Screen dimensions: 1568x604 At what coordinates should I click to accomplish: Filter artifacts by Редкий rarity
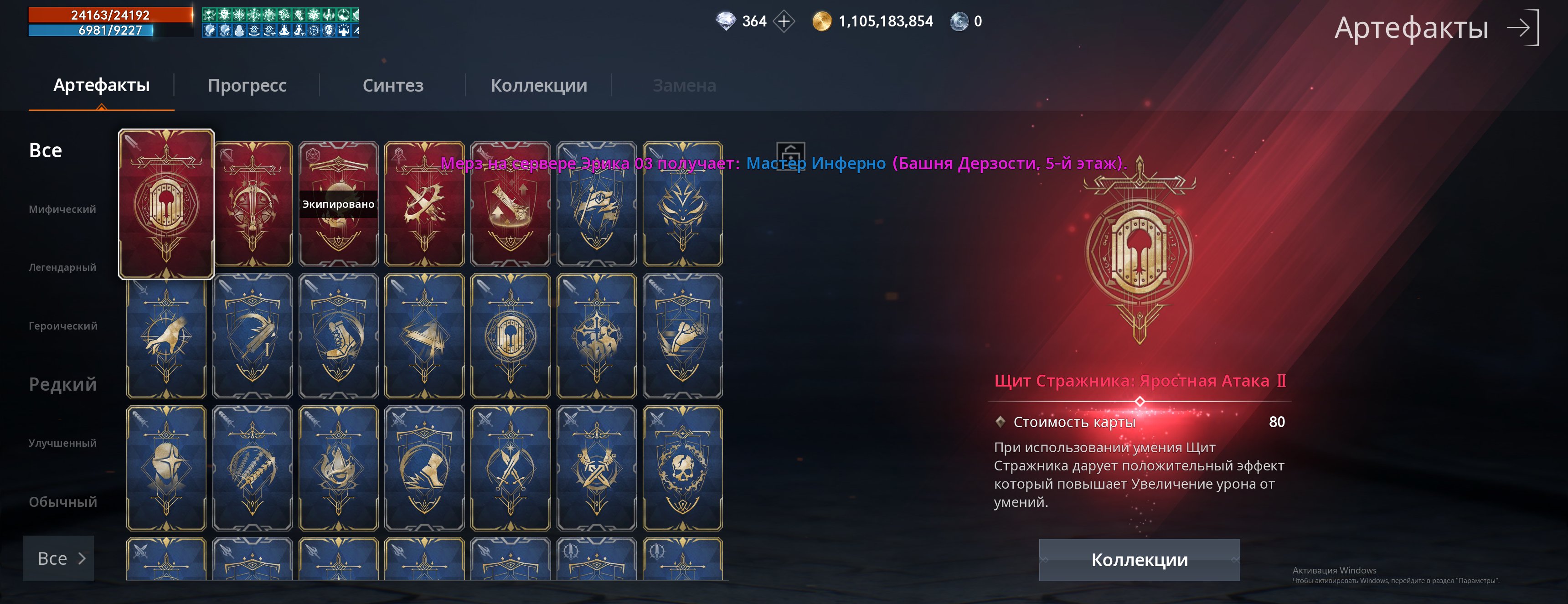click(63, 384)
